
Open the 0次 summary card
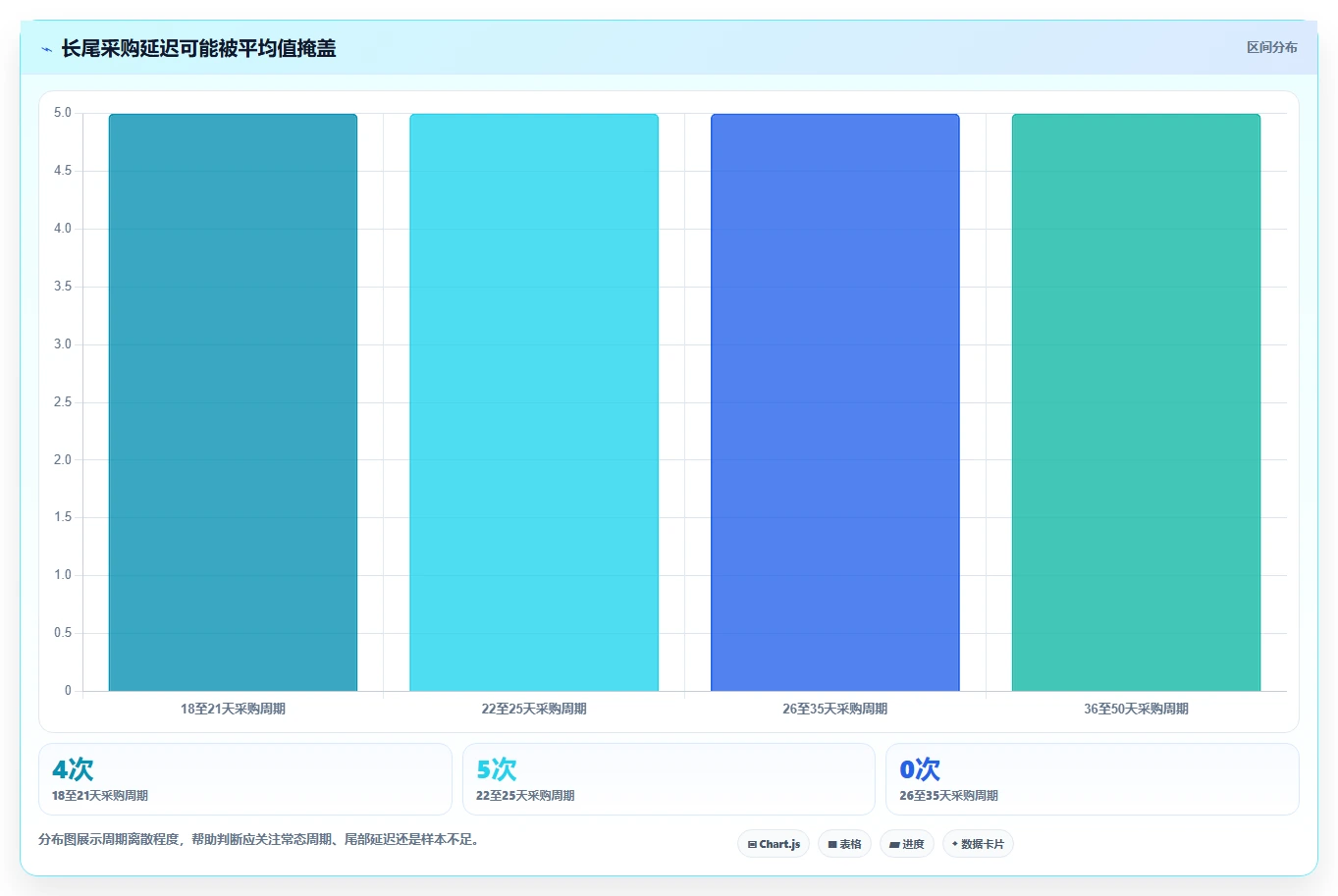coord(1093,779)
